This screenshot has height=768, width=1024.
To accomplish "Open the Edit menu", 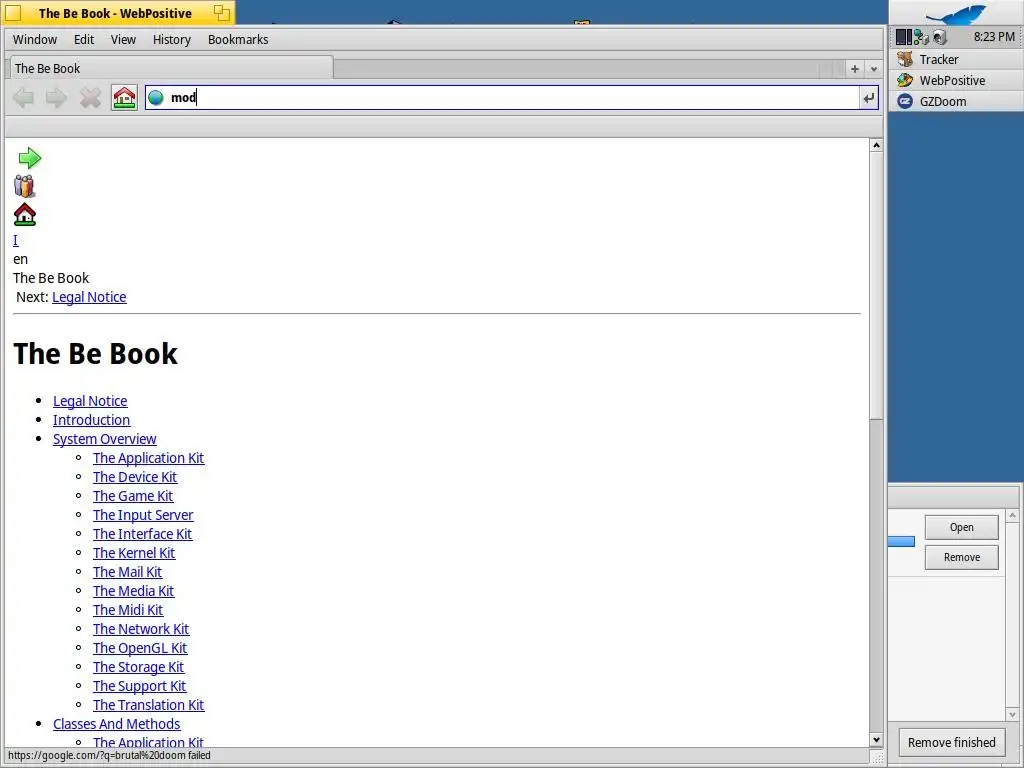I will click(84, 40).
